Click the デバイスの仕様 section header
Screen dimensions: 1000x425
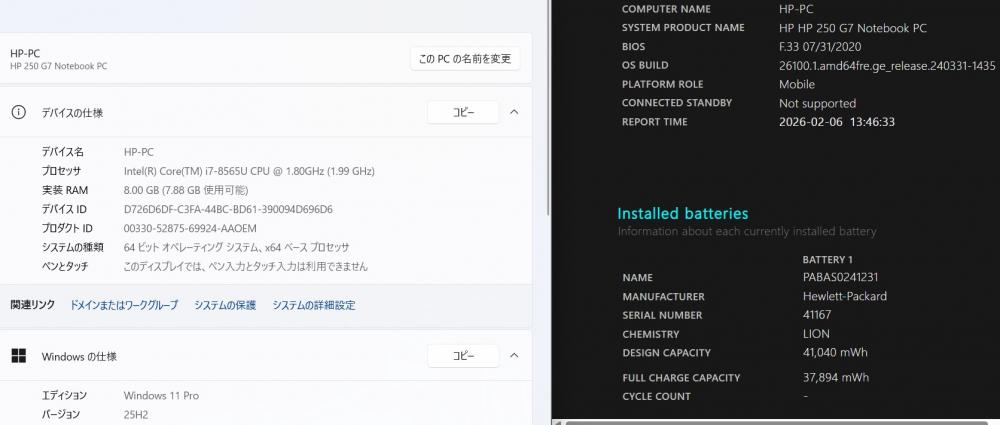pyautogui.click(x=72, y=113)
